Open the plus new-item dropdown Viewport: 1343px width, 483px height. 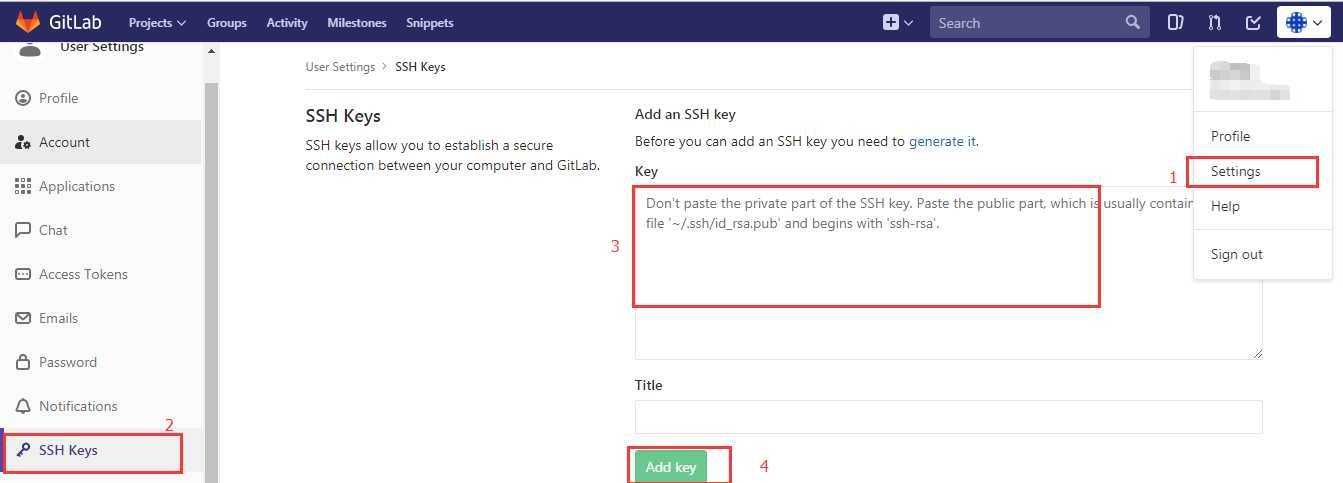click(897, 22)
